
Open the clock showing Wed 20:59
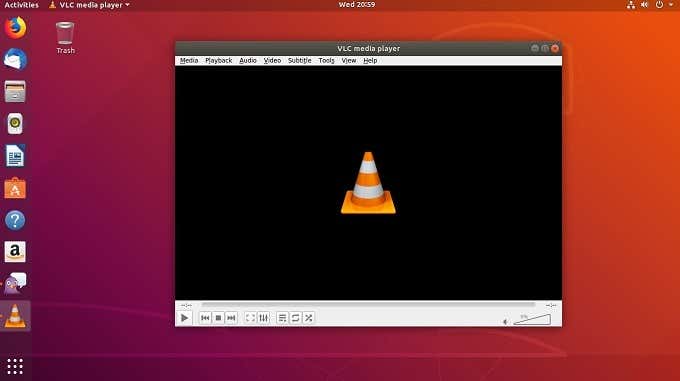pyautogui.click(x=357, y=5)
